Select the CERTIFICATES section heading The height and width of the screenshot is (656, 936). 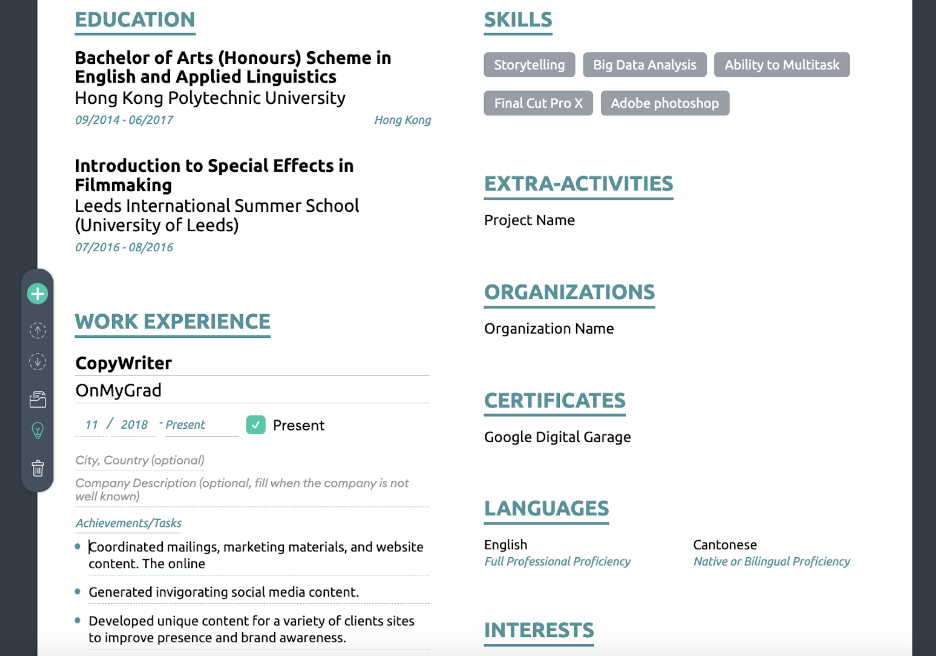coord(555,401)
